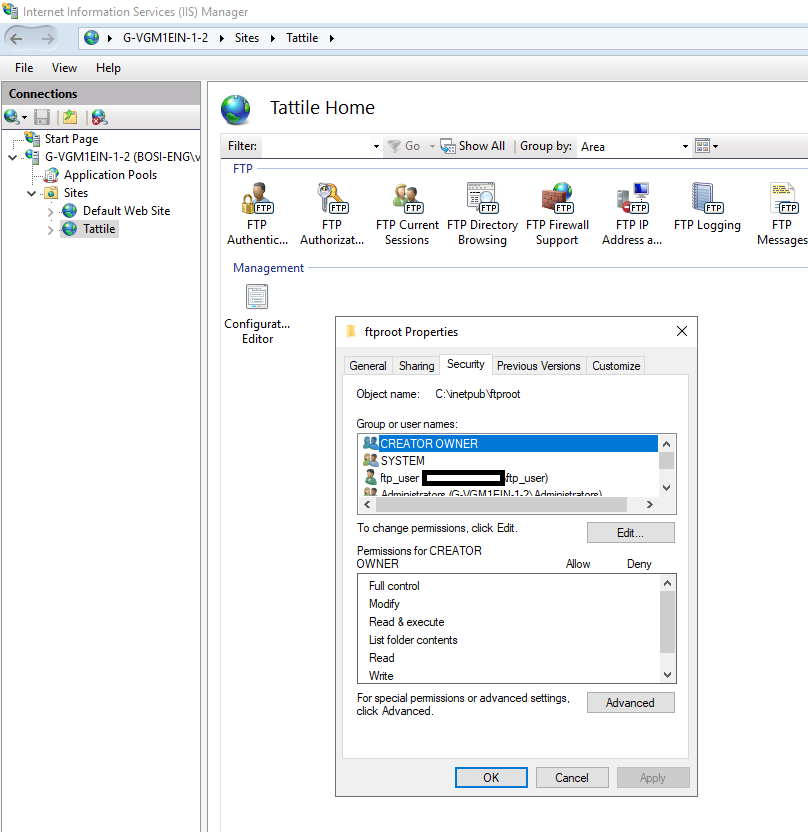Viewport: 808px width, 832px height.
Task: Open the Filter dropdown arrow
Action: click(x=376, y=146)
